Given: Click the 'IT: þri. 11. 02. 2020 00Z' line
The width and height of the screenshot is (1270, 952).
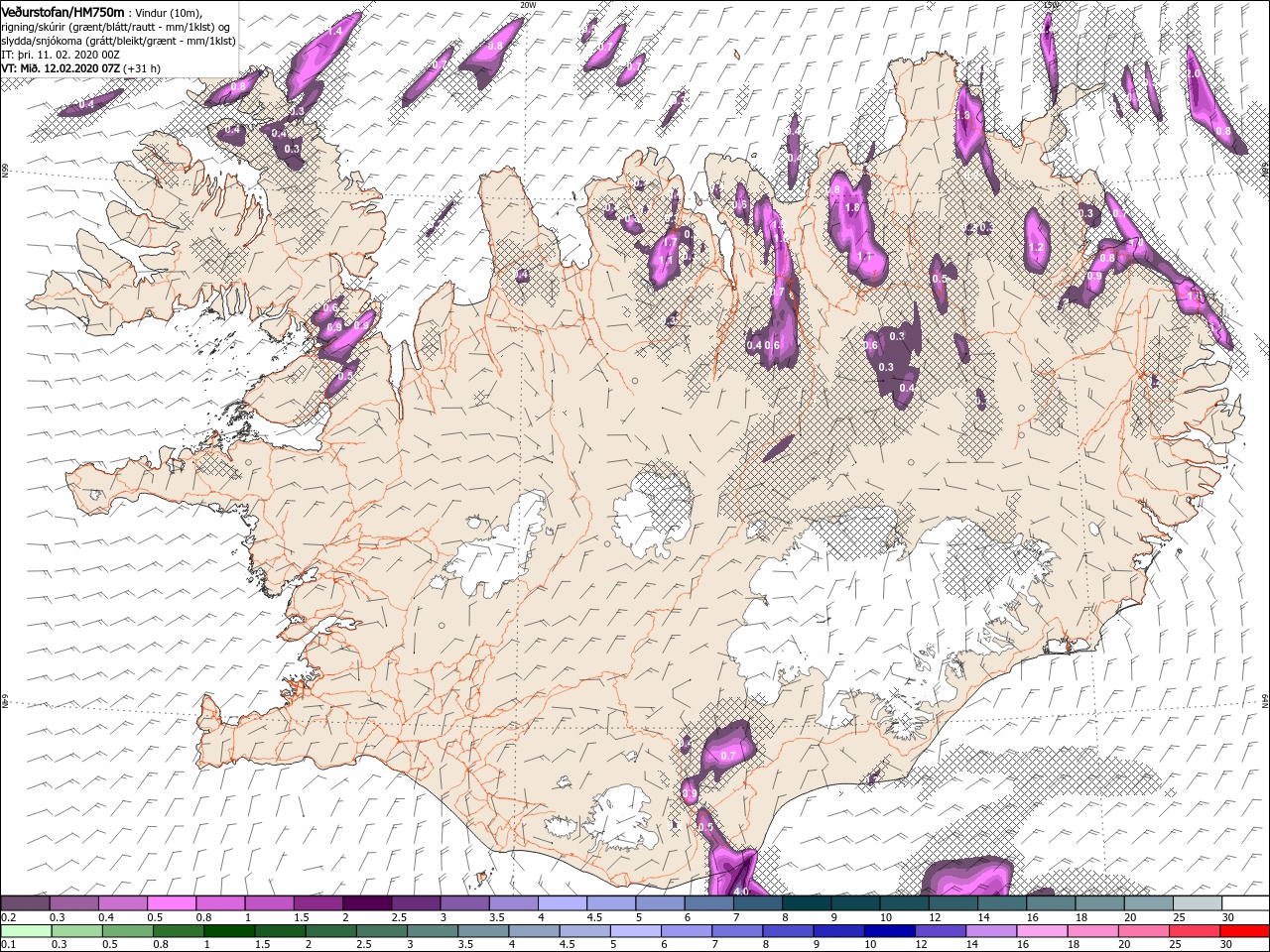Looking at the screenshot, I should [63, 55].
